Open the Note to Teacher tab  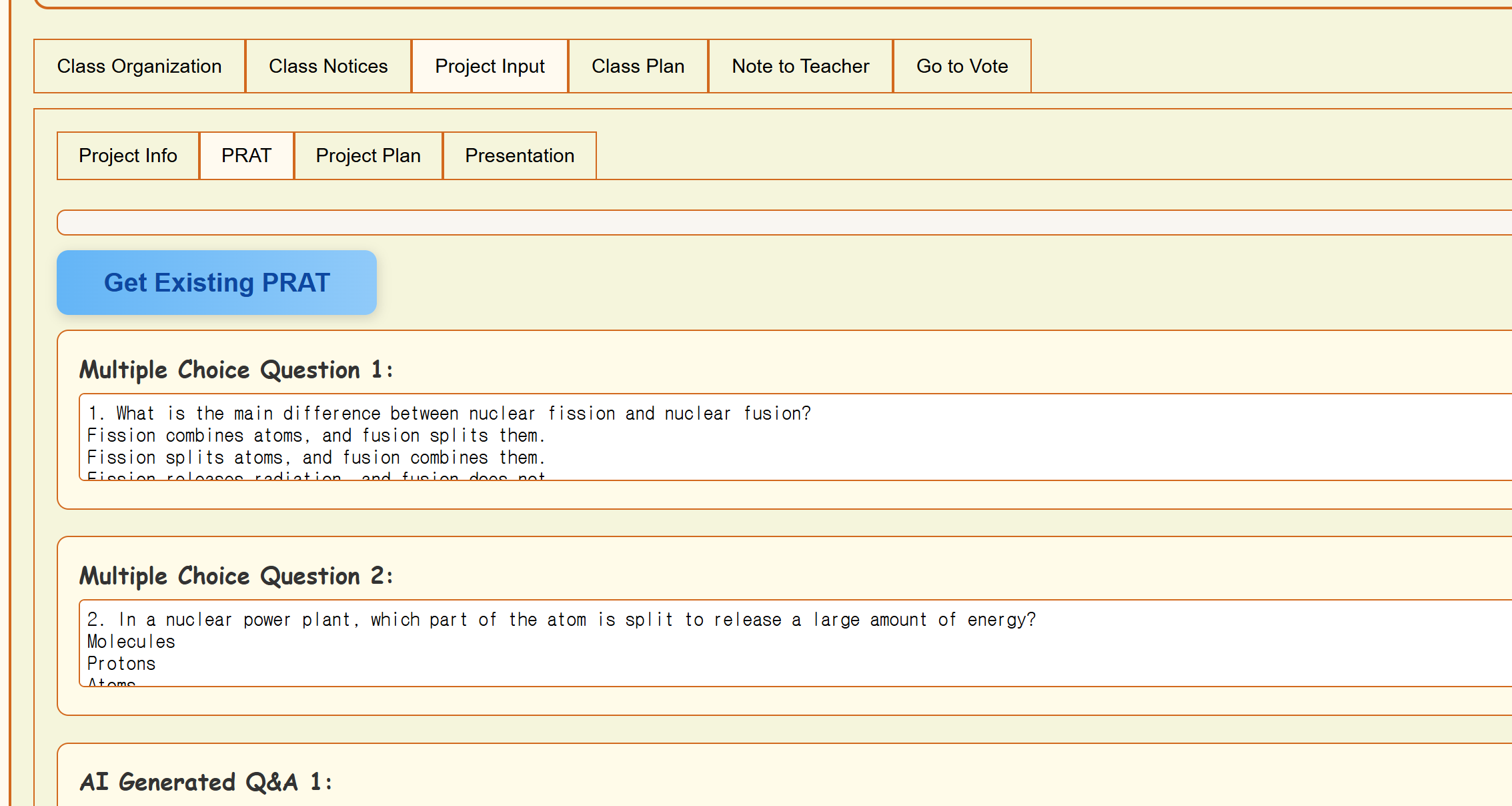(800, 66)
